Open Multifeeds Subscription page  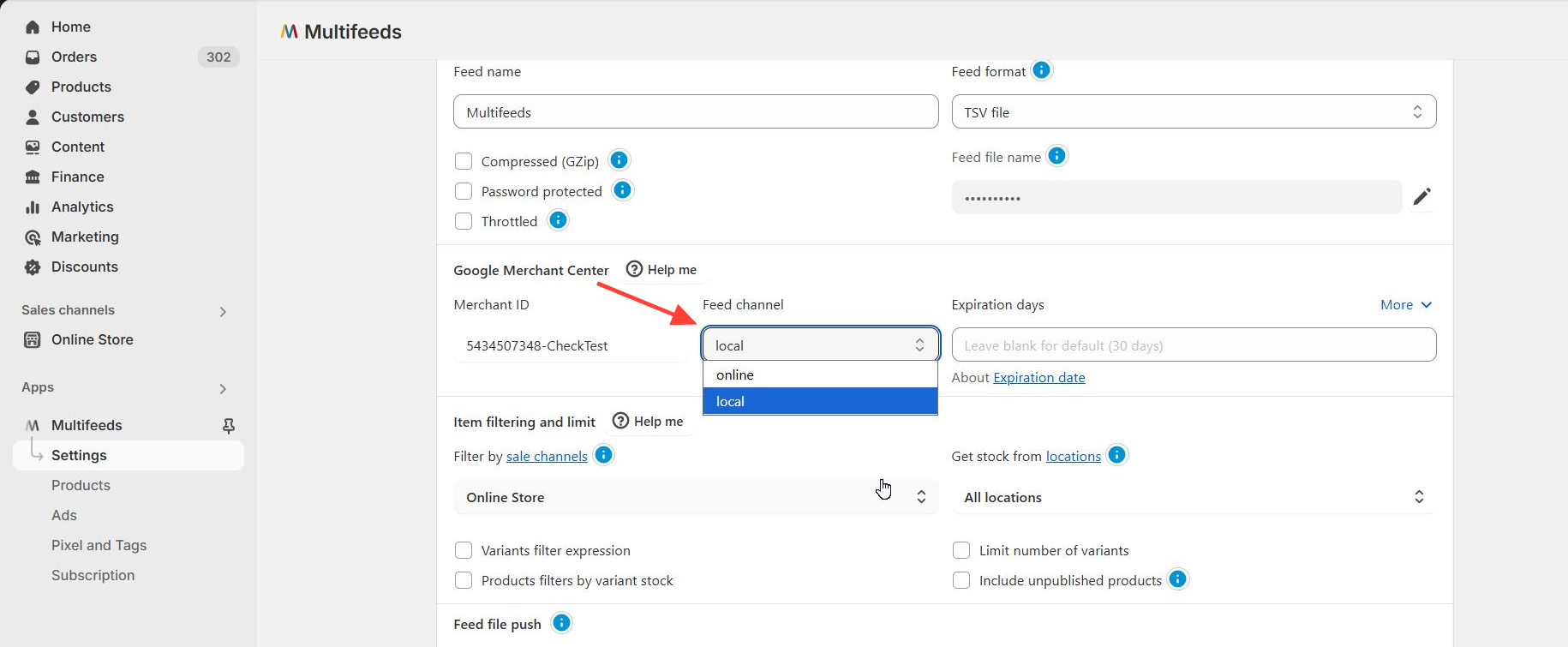(x=93, y=576)
